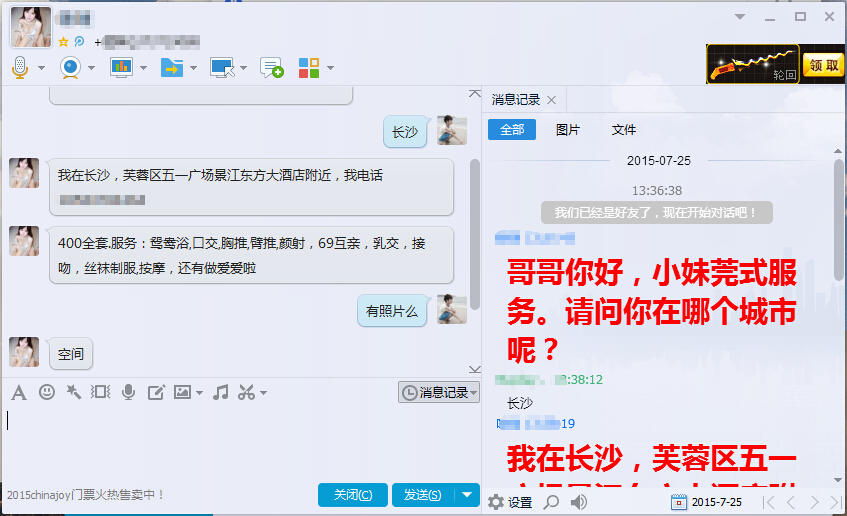This screenshot has height=516, width=847.
Task: Open the emoji smiley picker
Action: (x=47, y=392)
